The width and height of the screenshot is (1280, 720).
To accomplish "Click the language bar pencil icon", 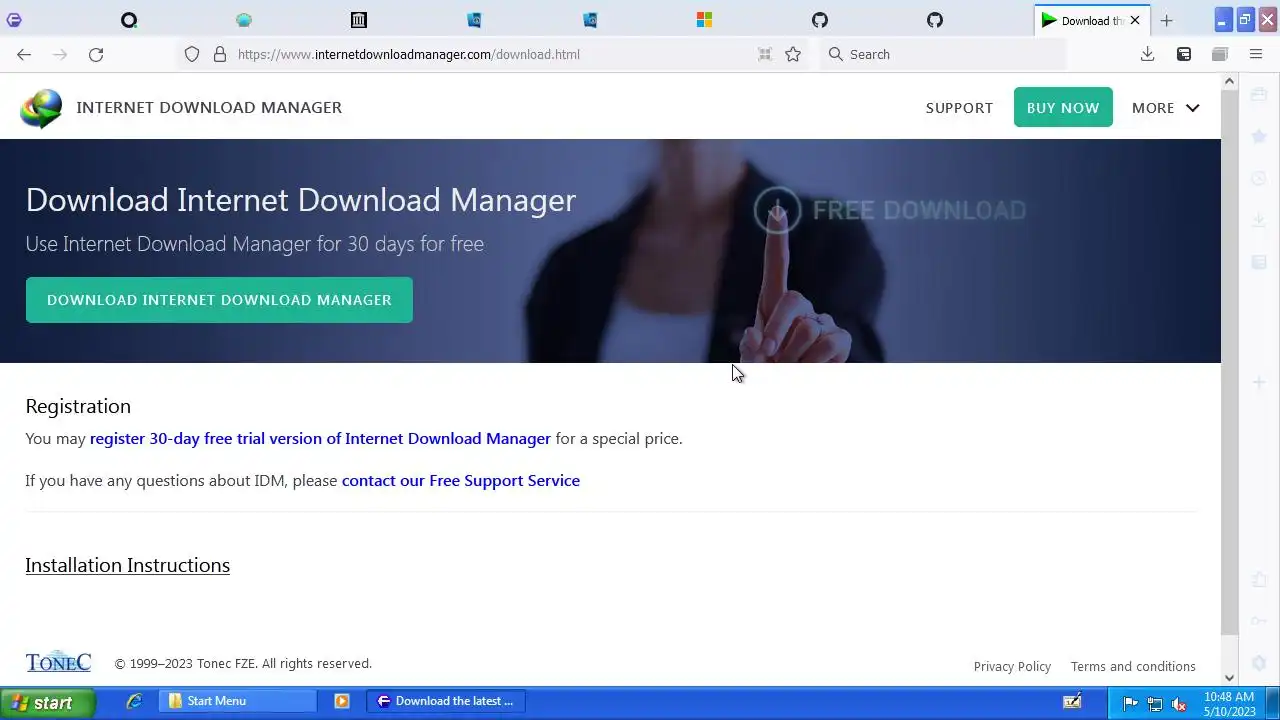I will pos(1072,701).
